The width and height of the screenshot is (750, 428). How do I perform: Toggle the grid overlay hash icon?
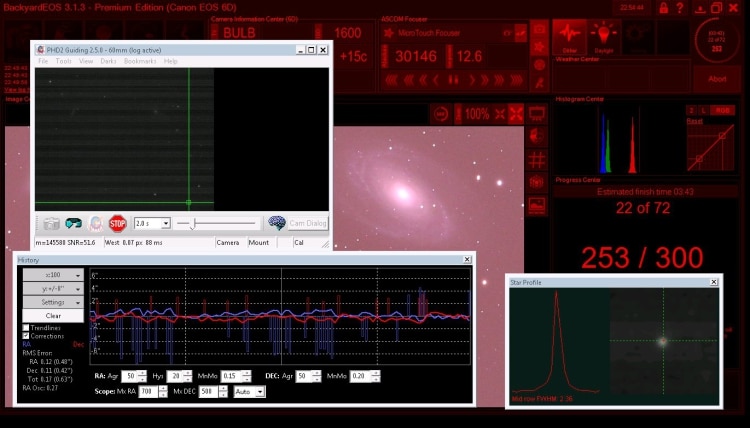(537, 160)
